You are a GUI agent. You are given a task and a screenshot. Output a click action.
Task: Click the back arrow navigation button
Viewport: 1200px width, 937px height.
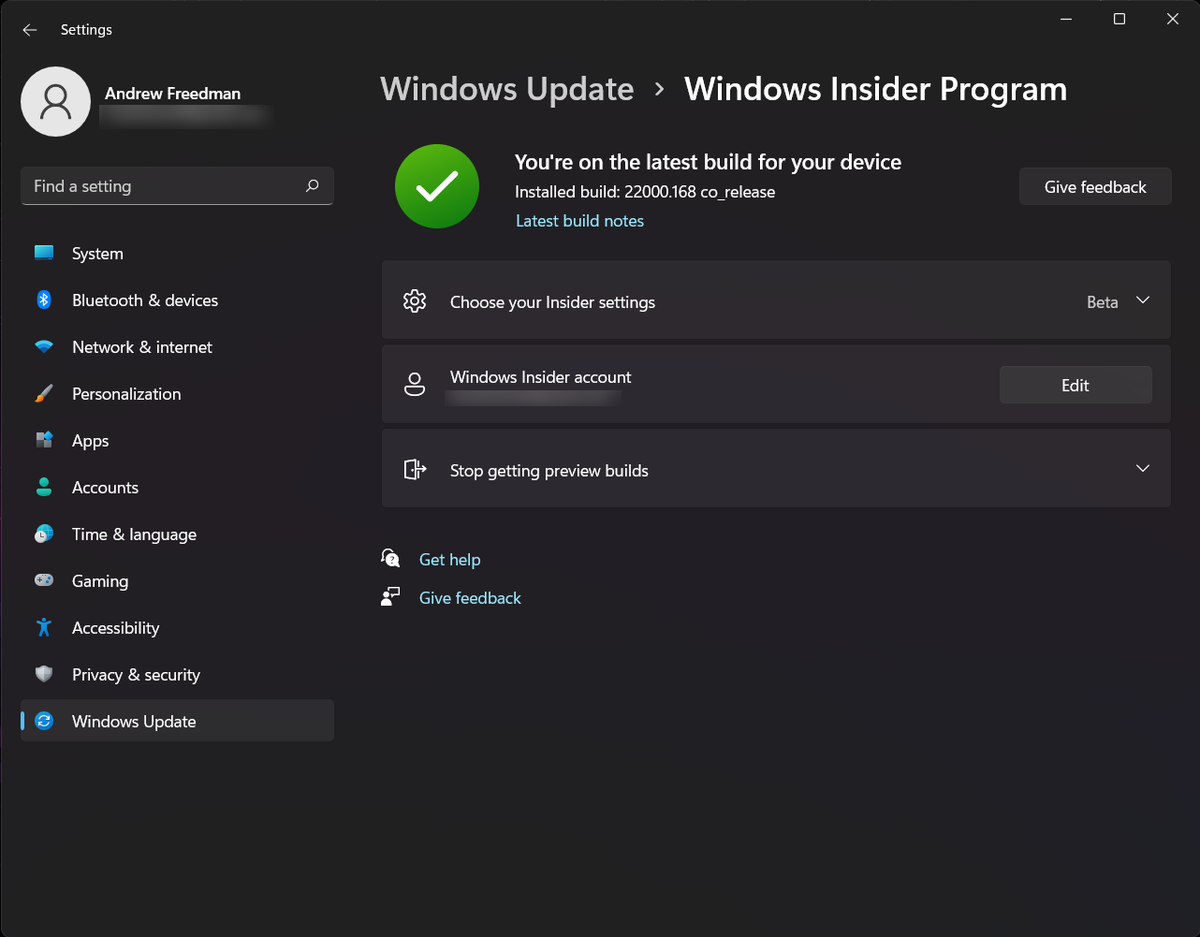[29, 29]
